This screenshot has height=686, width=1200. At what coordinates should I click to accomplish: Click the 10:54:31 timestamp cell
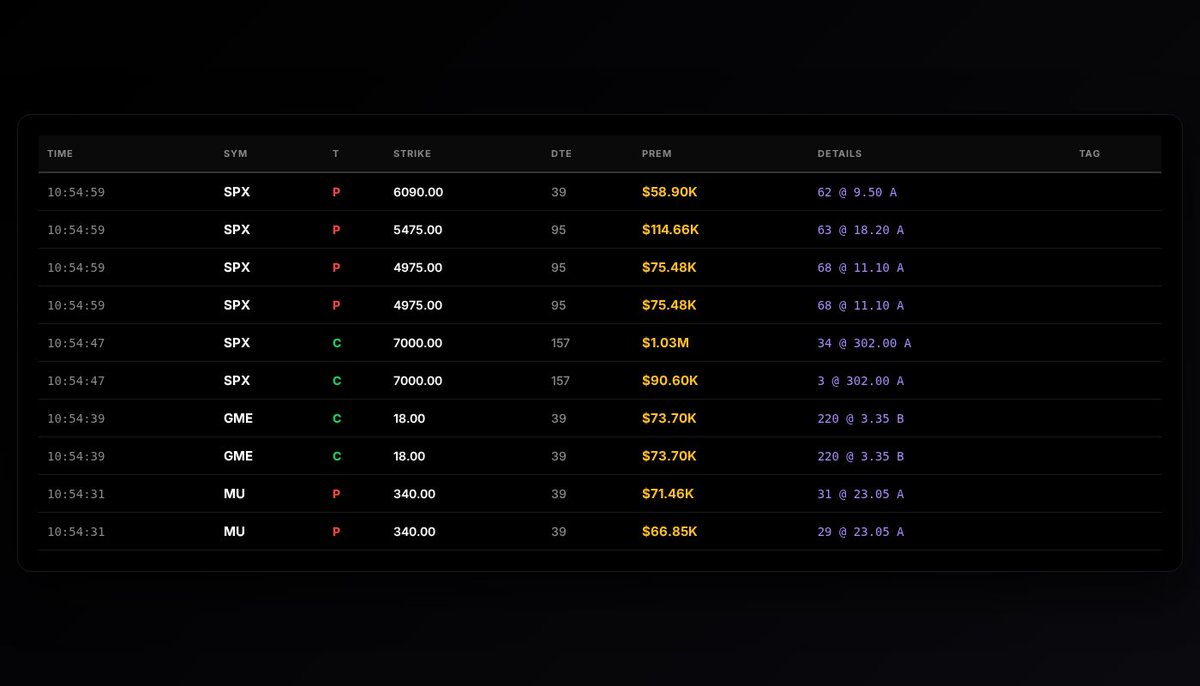75,494
